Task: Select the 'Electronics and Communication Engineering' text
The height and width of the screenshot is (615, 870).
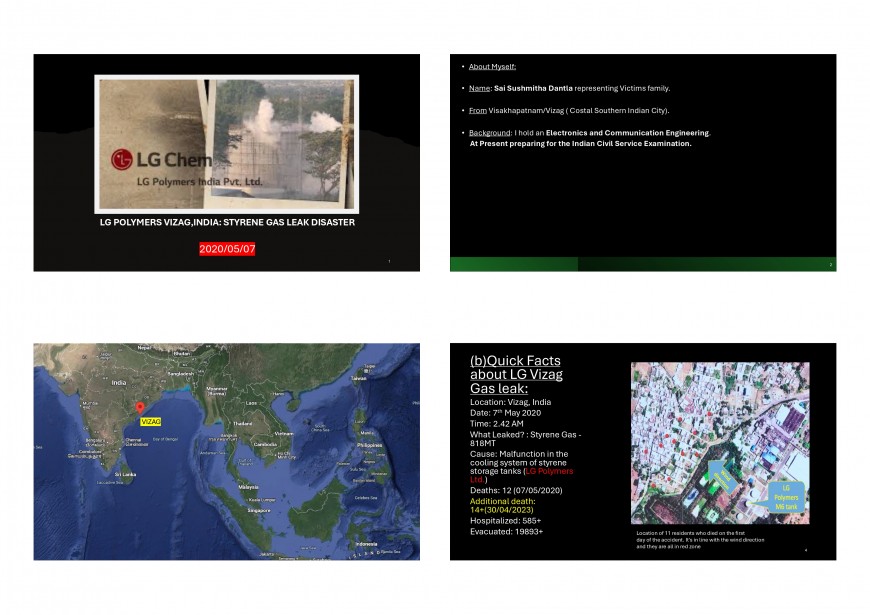Action: click(627, 132)
